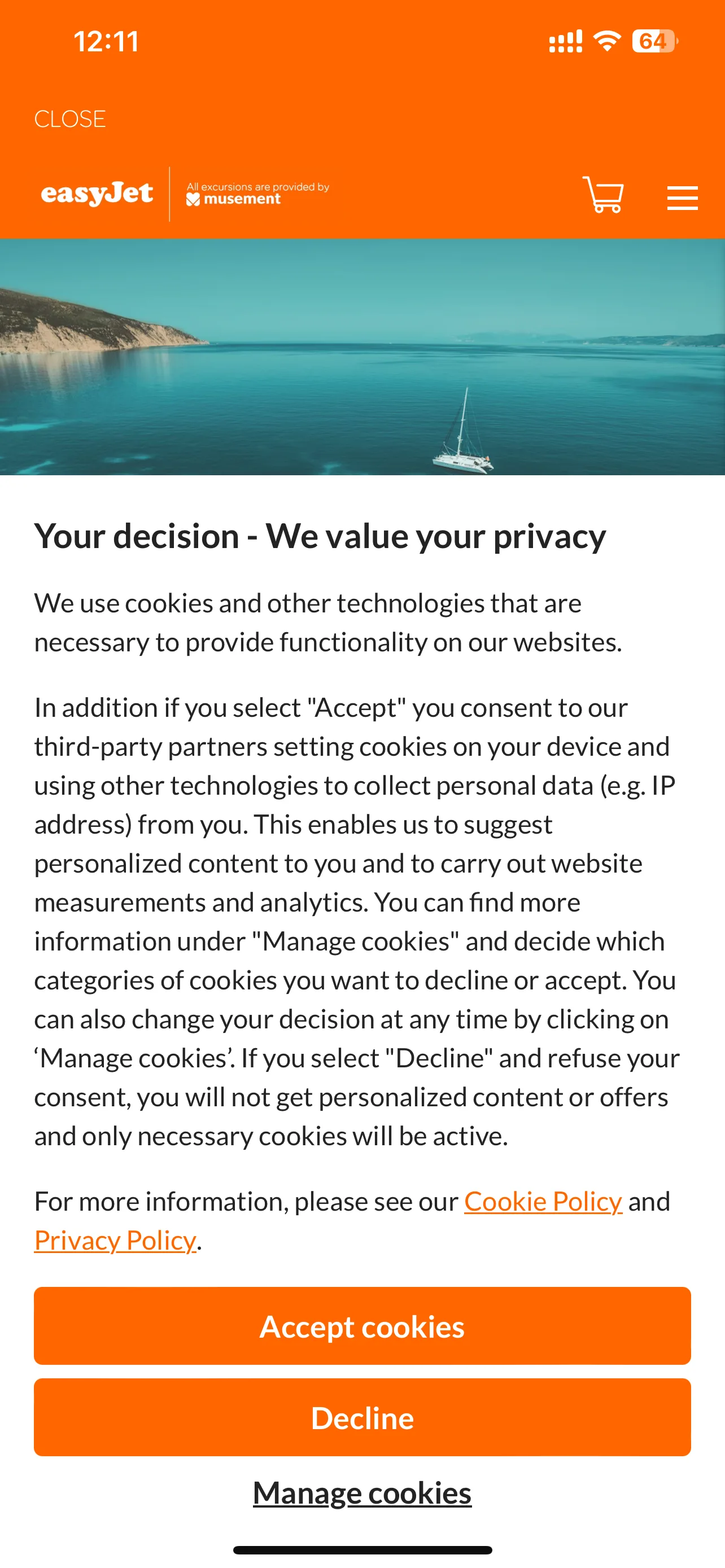Image resolution: width=725 pixels, height=1568 pixels.
Task: Tap 'All excursions are provided by' text
Action: tap(257, 186)
